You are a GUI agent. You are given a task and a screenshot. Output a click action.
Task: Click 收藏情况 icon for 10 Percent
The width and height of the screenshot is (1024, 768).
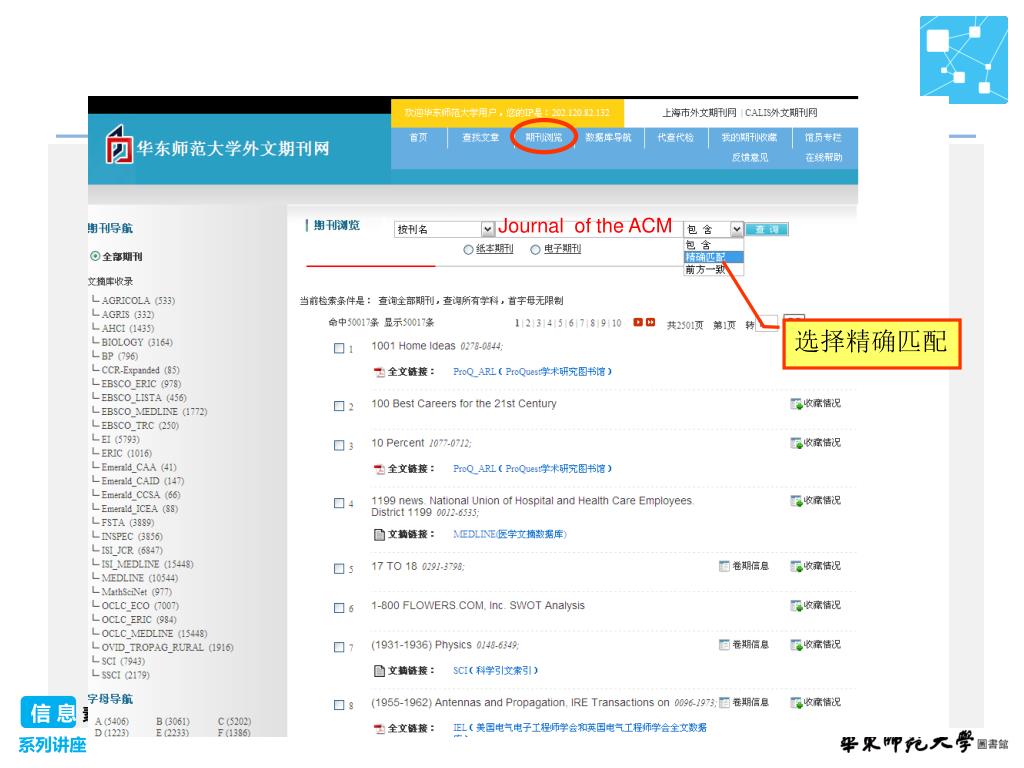(796, 443)
